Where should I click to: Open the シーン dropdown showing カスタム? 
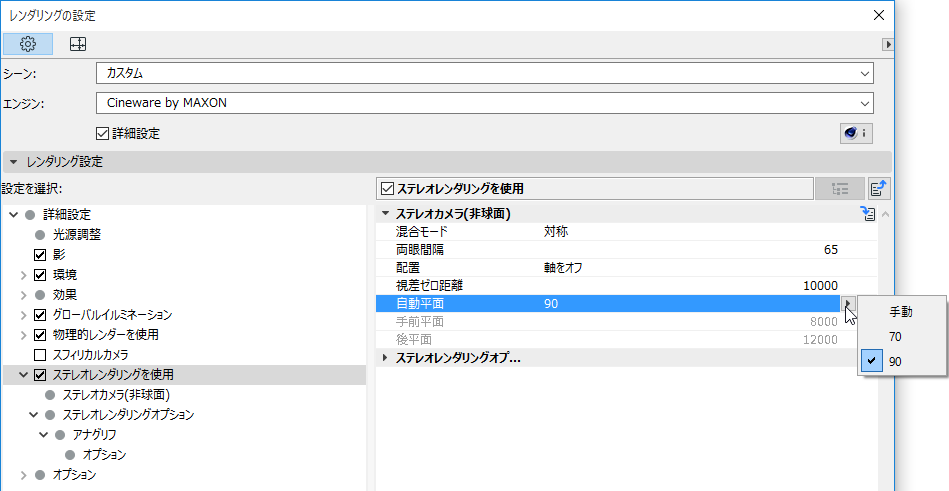[x=485, y=73]
